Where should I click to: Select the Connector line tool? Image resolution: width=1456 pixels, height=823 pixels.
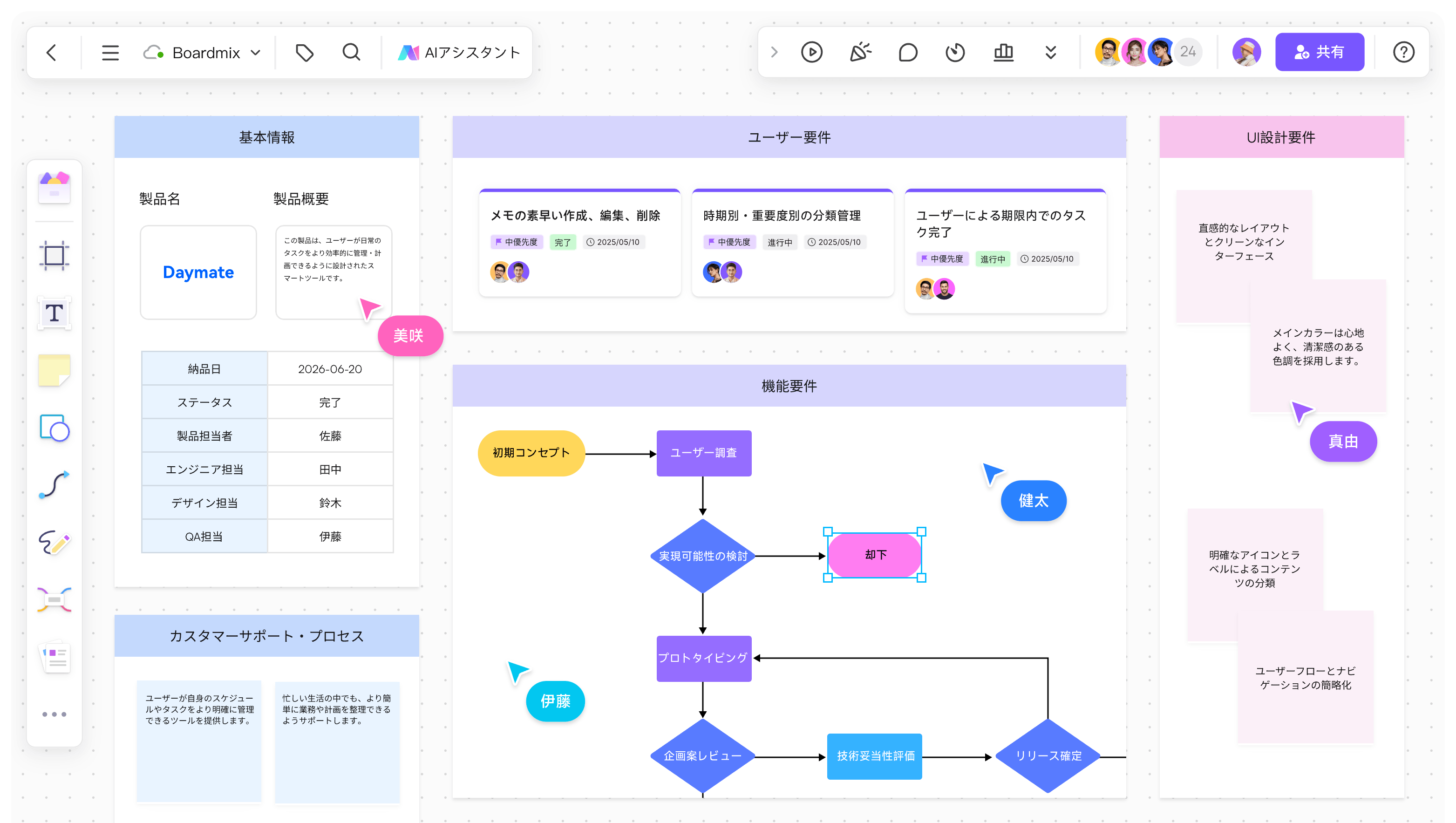54,485
